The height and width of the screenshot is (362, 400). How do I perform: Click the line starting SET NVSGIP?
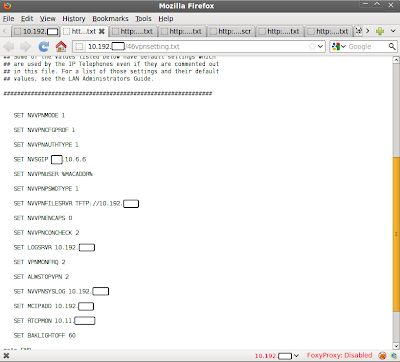click(50, 159)
